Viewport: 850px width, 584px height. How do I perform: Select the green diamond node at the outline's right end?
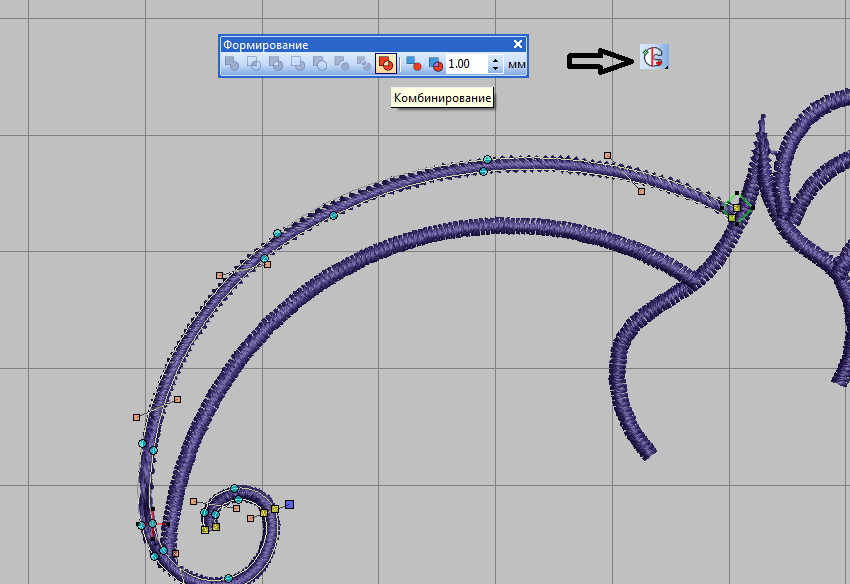[x=737, y=207]
